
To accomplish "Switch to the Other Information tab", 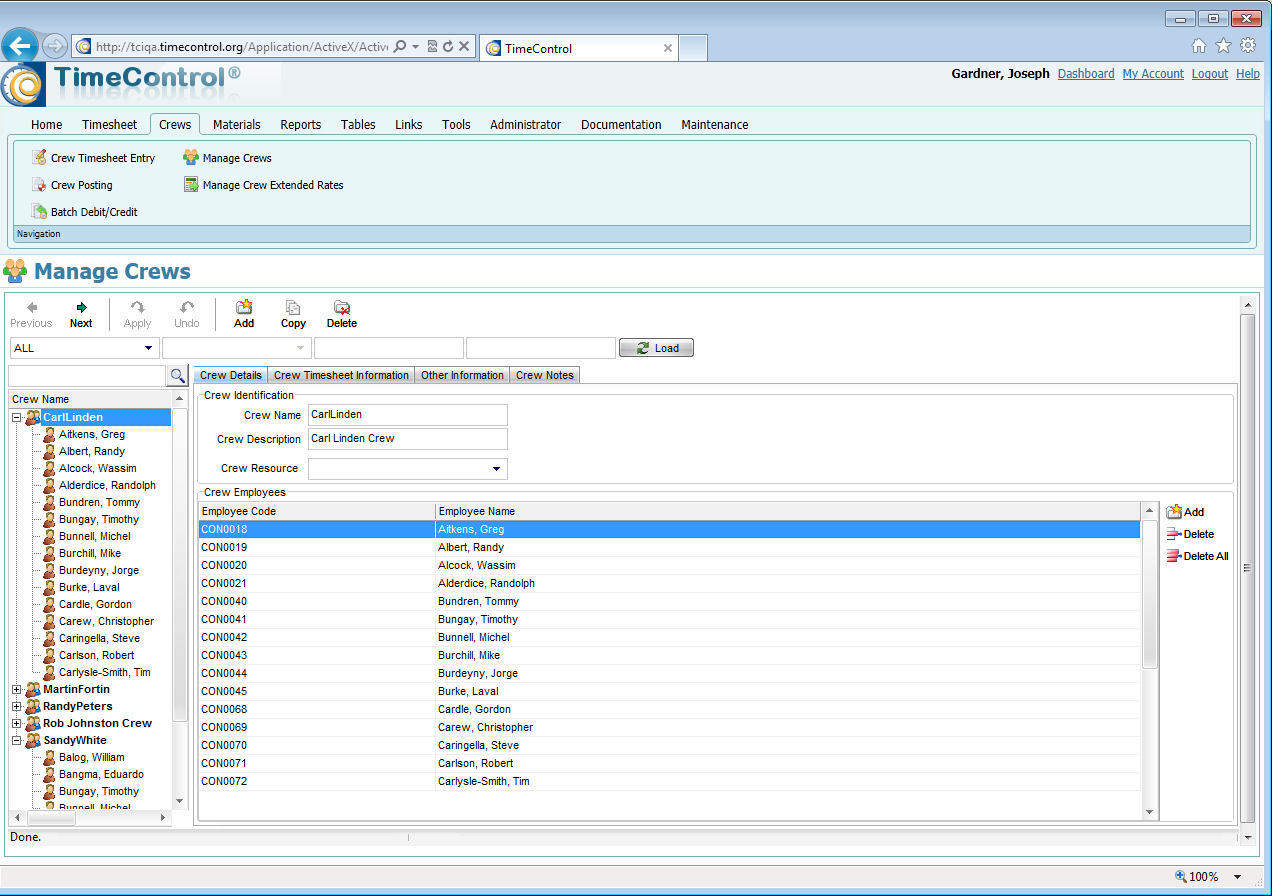I will tap(462, 376).
